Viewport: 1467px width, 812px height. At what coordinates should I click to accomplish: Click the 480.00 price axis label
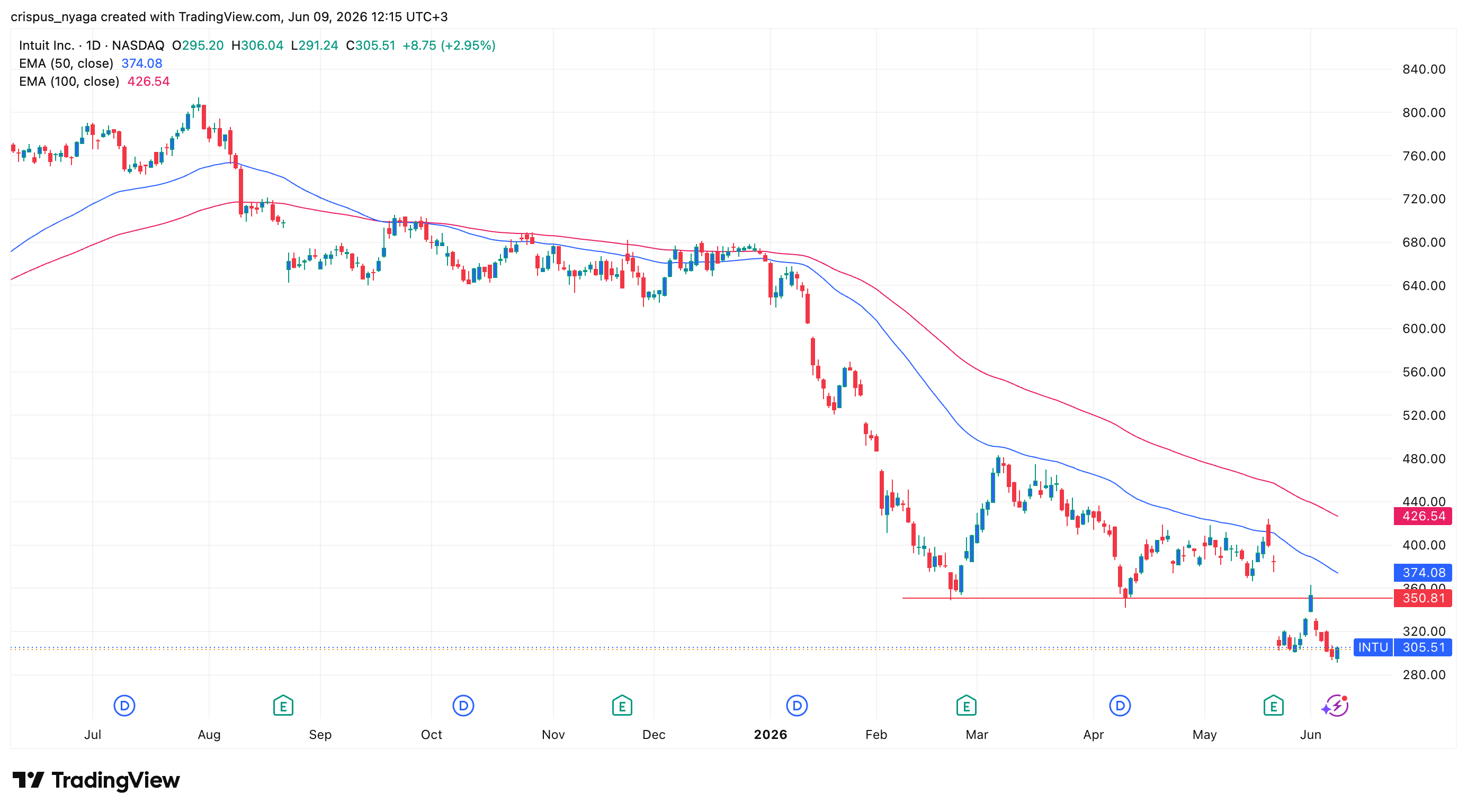tap(1424, 458)
